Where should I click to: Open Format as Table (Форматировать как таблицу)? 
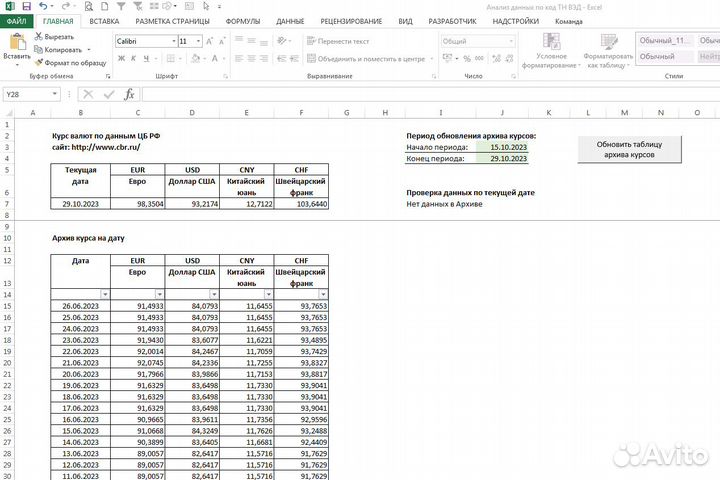(608, 51)
